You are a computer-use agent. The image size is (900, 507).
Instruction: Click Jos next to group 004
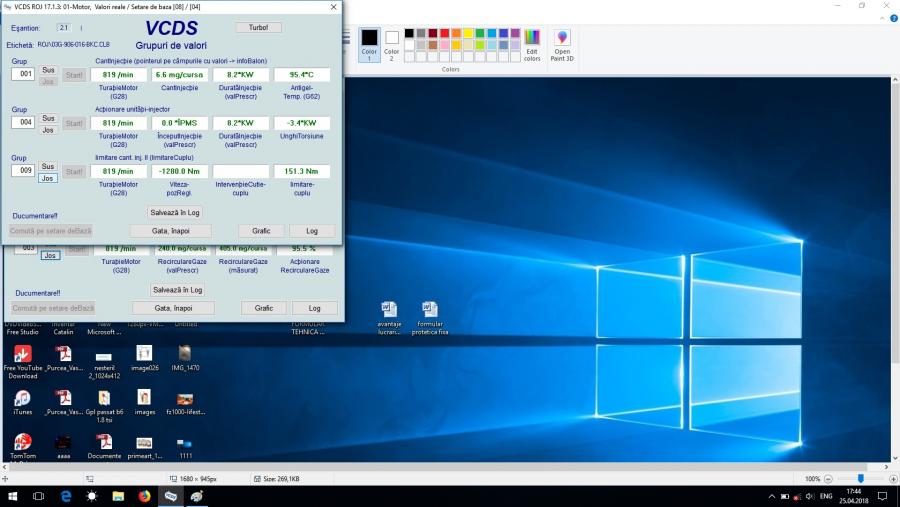point(49,130)
